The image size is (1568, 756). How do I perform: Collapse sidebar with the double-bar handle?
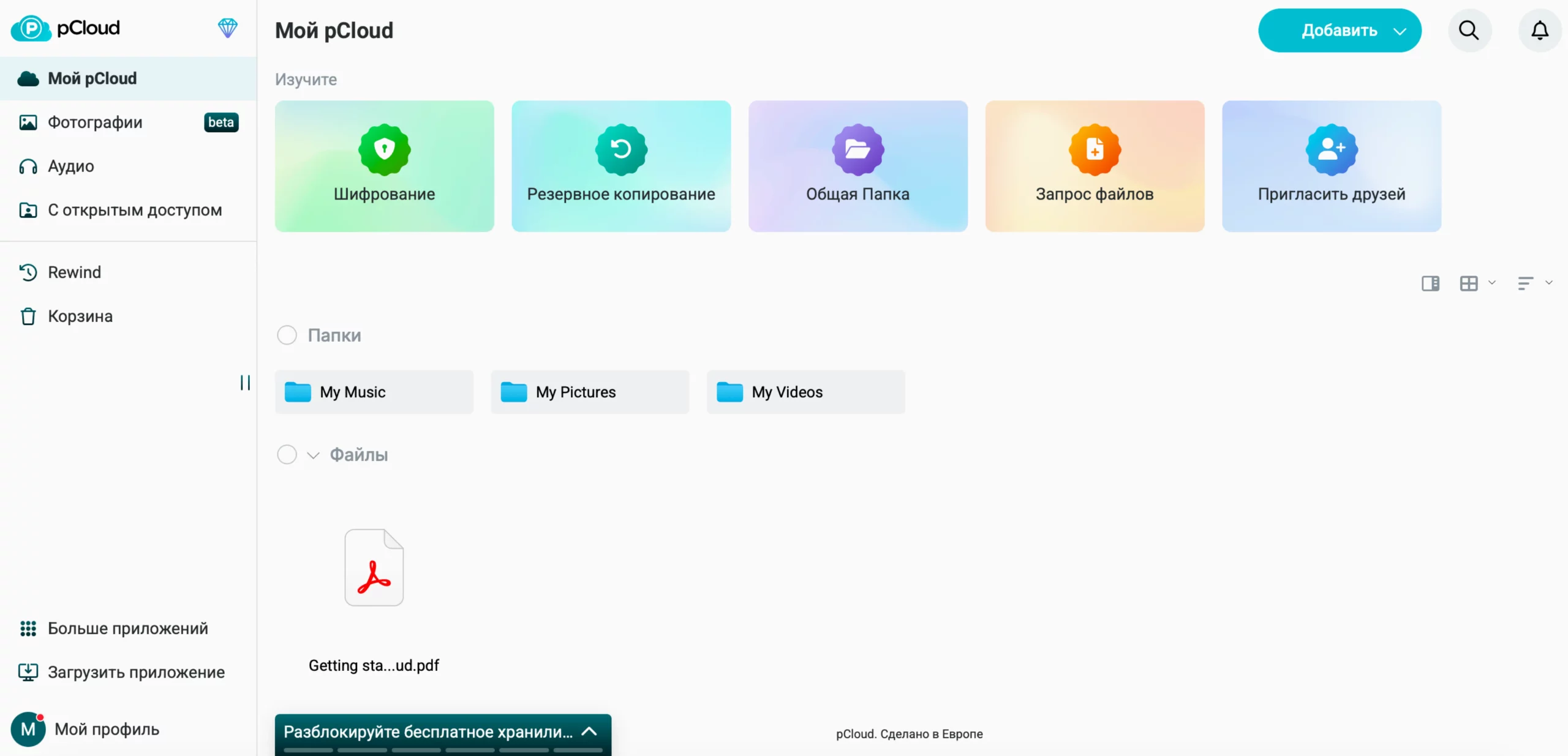pos(245,383)
